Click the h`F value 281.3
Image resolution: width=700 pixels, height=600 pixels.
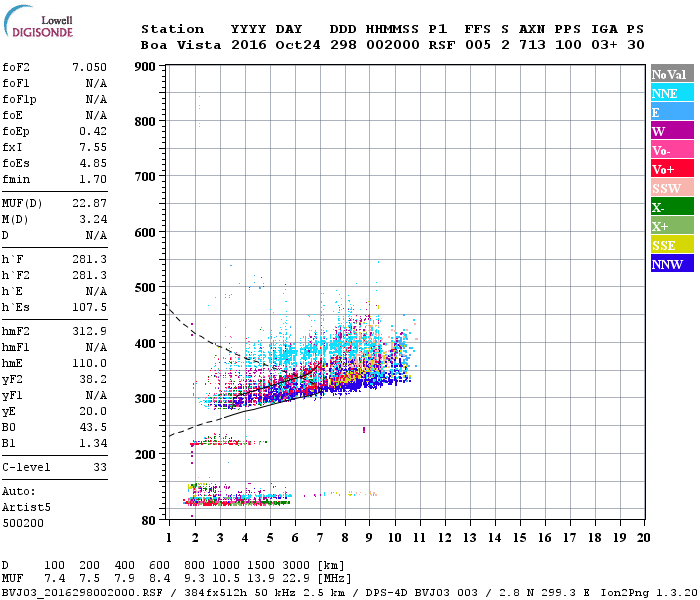(x=89, y=259)
